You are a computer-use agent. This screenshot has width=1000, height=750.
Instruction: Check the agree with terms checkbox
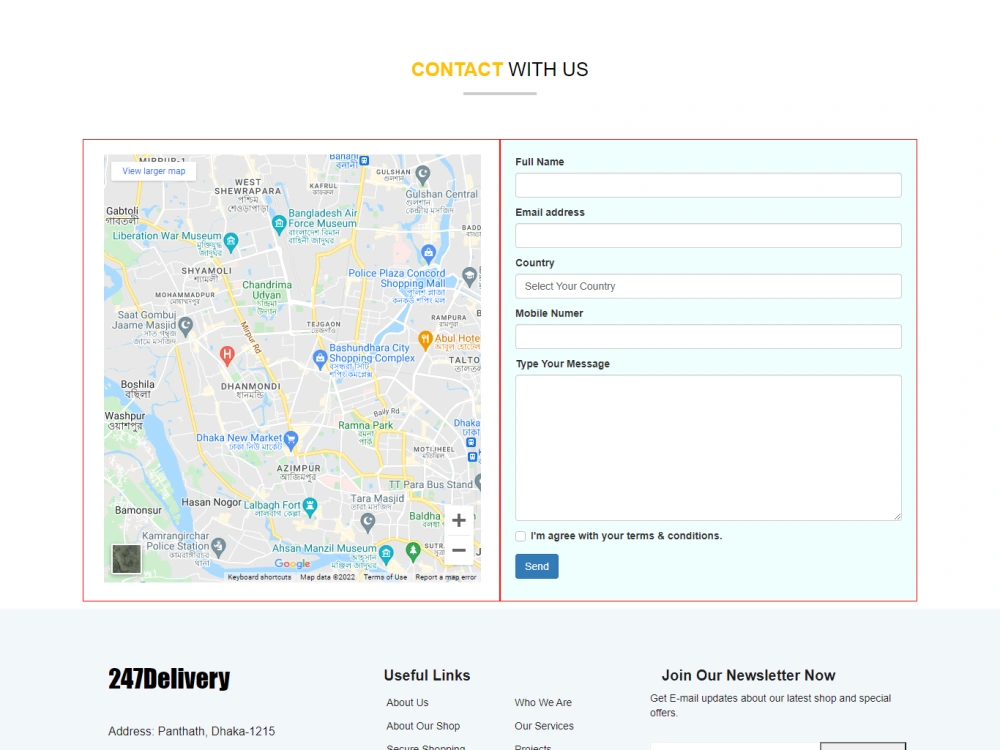coord(520,536)
